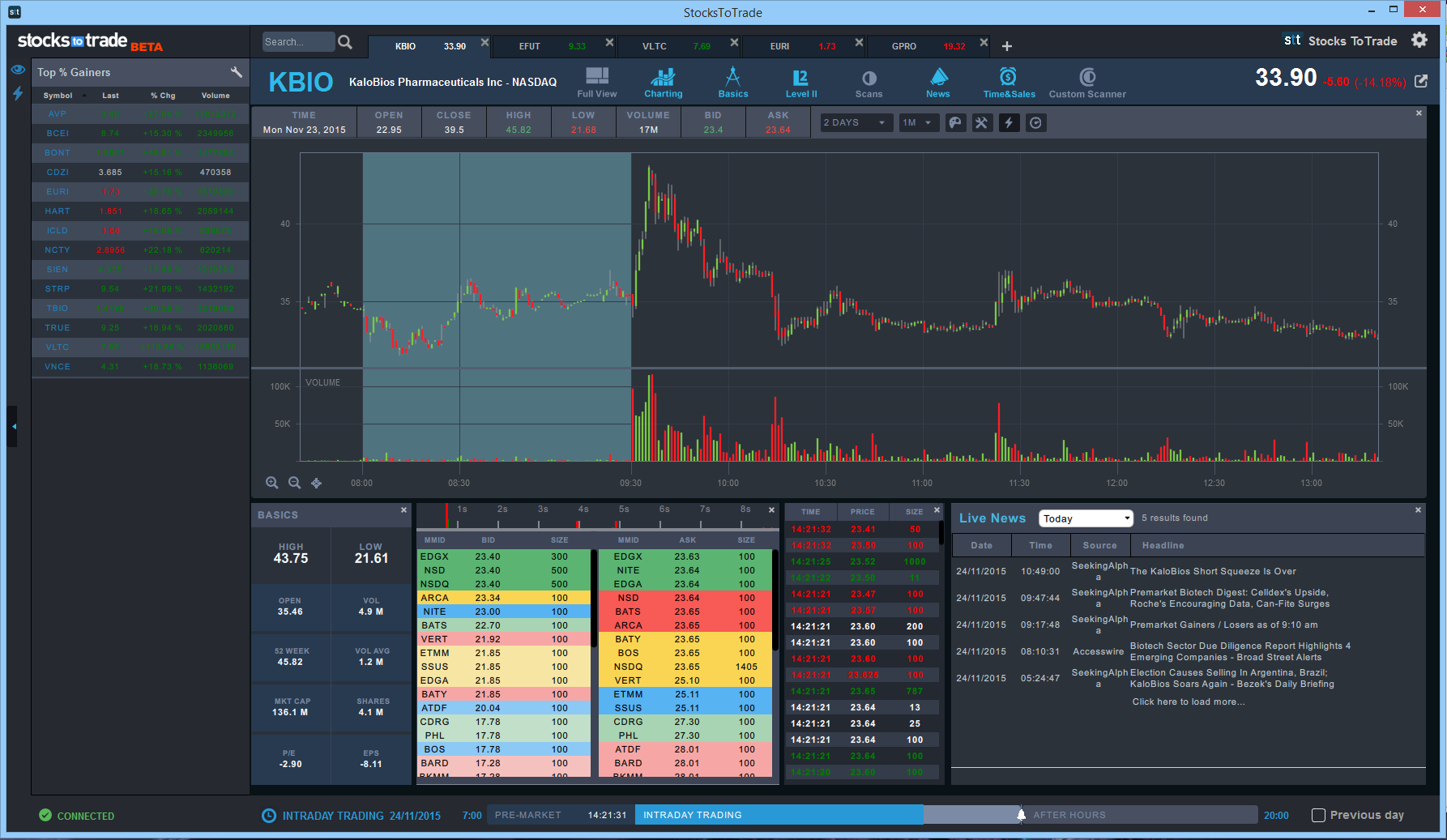Click the lightning bolt sidebar icon
Viewport: 1447px width, 840px height.
[x=18, y=93]
